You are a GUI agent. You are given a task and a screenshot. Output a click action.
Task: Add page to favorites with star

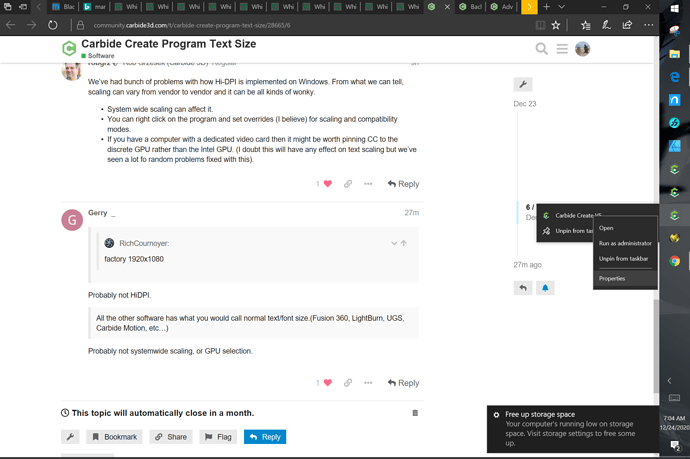click(556, 25)
